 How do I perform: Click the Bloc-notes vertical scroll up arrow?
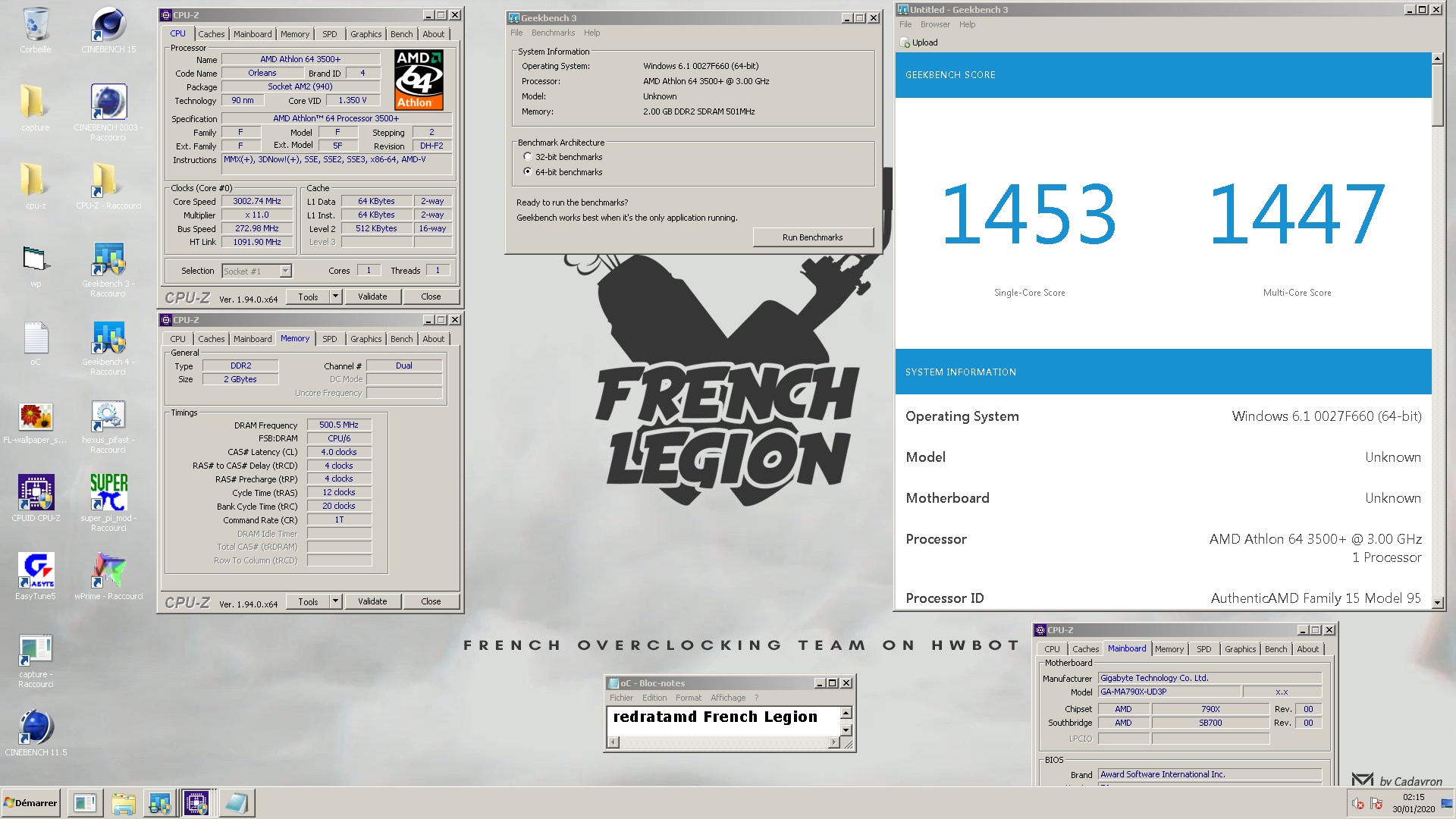point(846,713)
